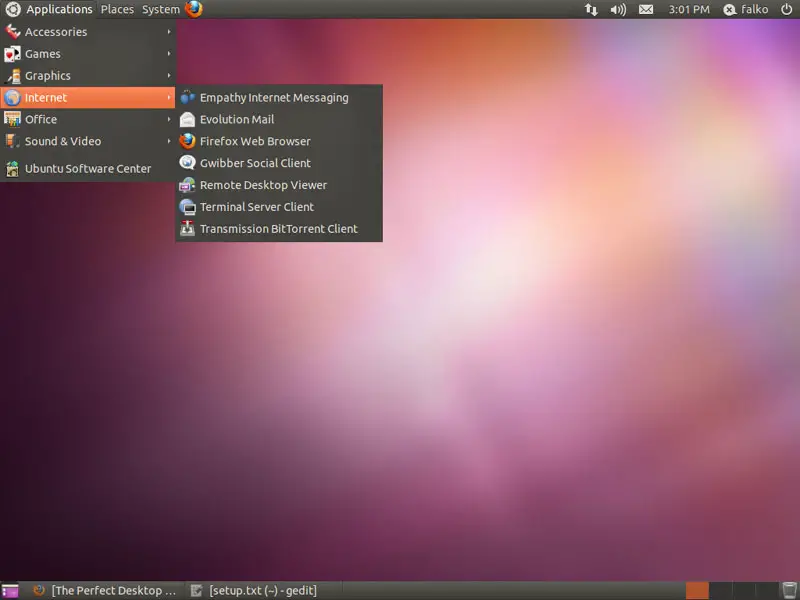
Task: Select the Firefox Web Browser entry
Action: [279, 141]
